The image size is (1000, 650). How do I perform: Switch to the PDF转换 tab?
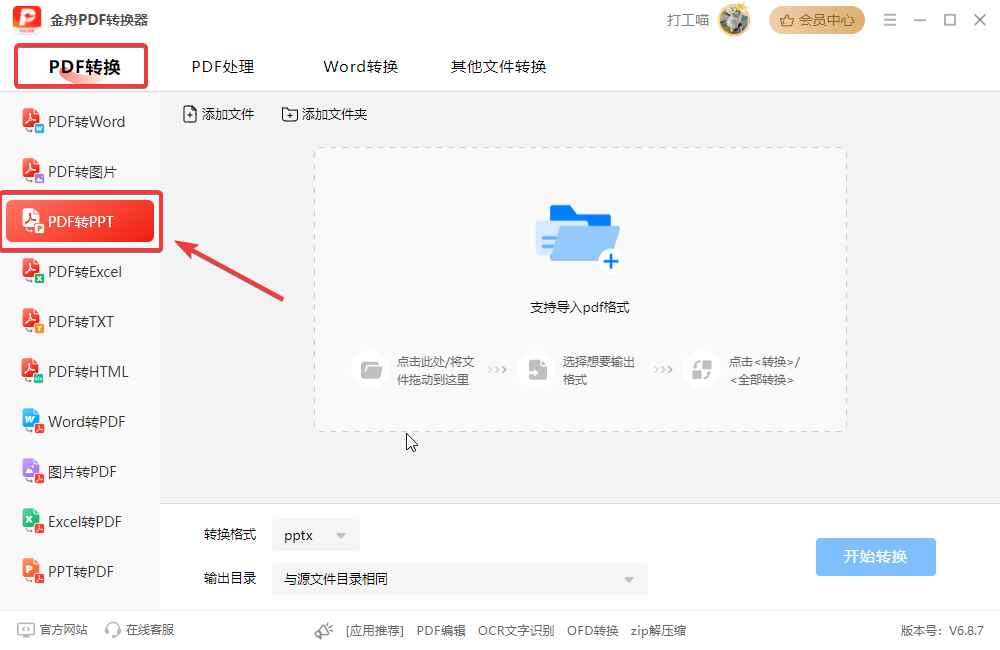pos(84,66)
